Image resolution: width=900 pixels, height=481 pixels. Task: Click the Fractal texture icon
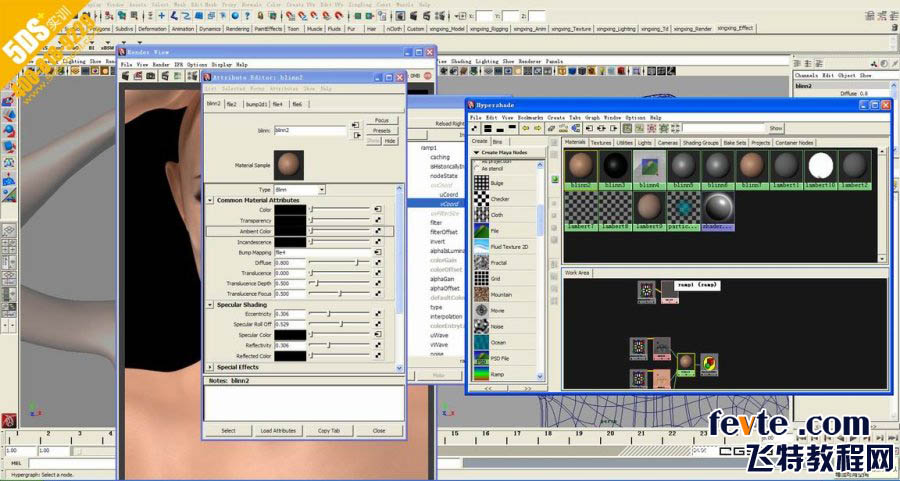(481, 262)
